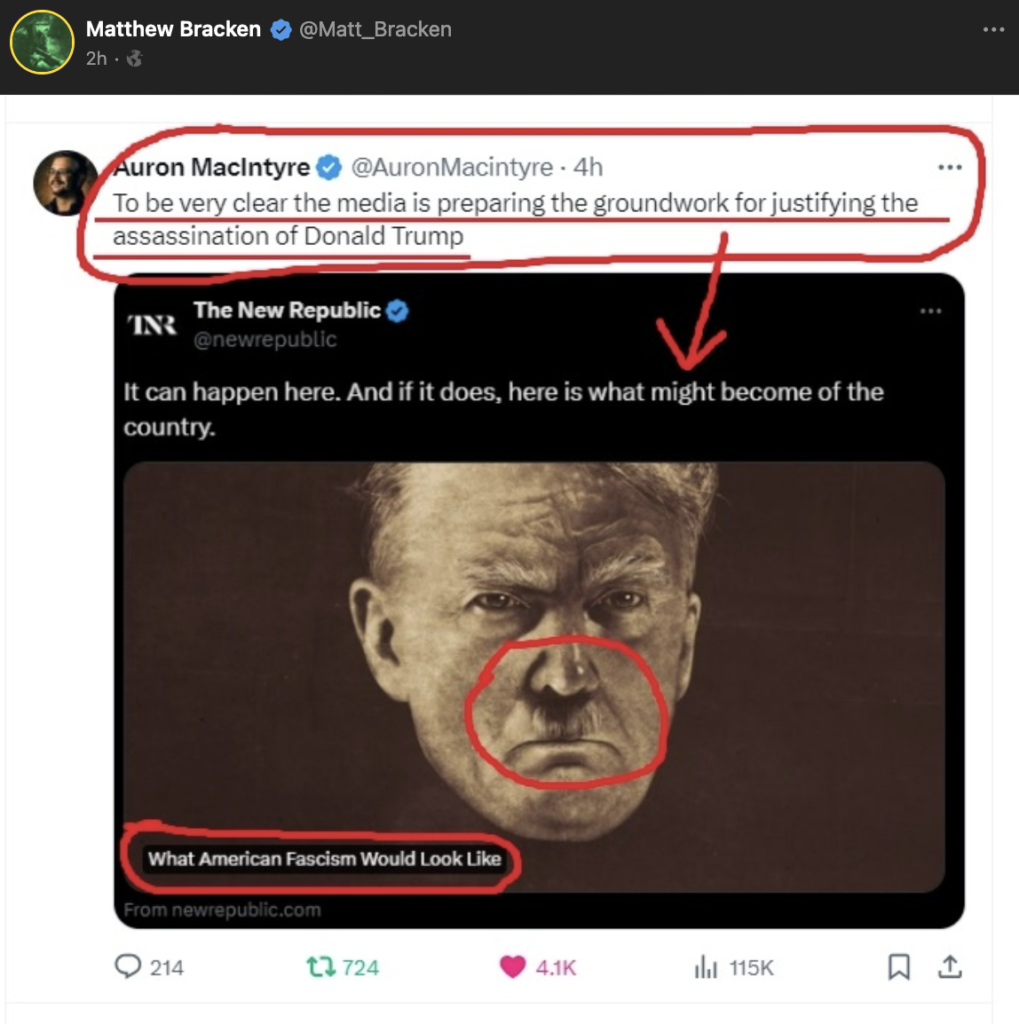This screenshot has height=1024, width=1019.
Task: Click the @newrepublic handle
Action: (x=265, y=339)
